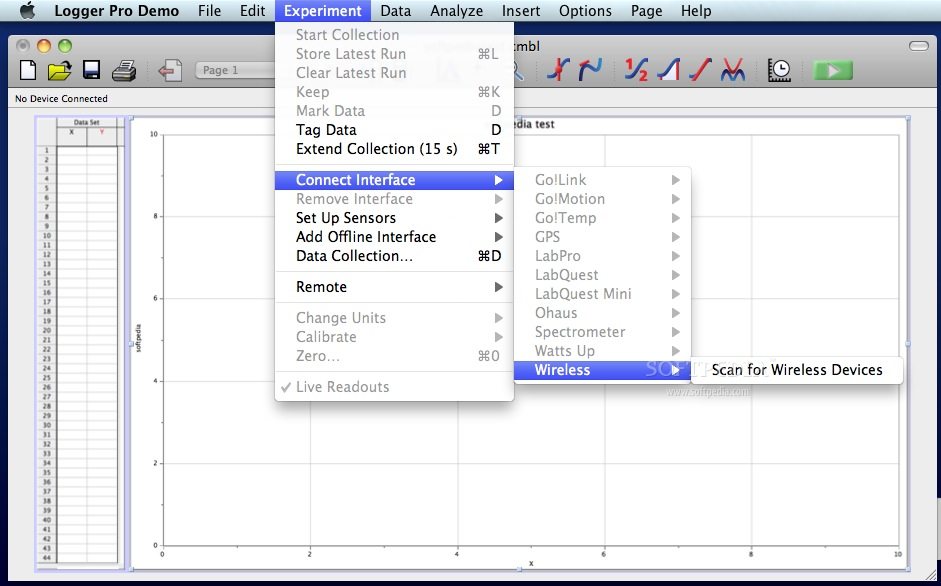Click the New document icon
This screenshot has height=586, width=941.
coord(28,70)
